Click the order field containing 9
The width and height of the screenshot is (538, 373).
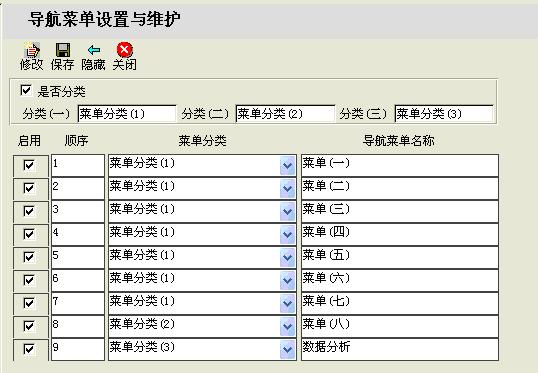pos(78,349)
